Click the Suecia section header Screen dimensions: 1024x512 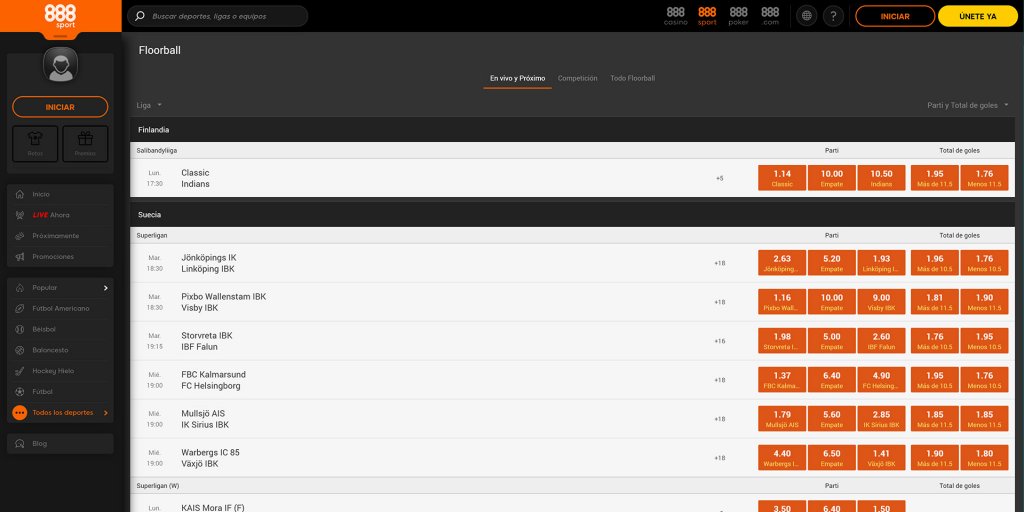pos(572,214)
